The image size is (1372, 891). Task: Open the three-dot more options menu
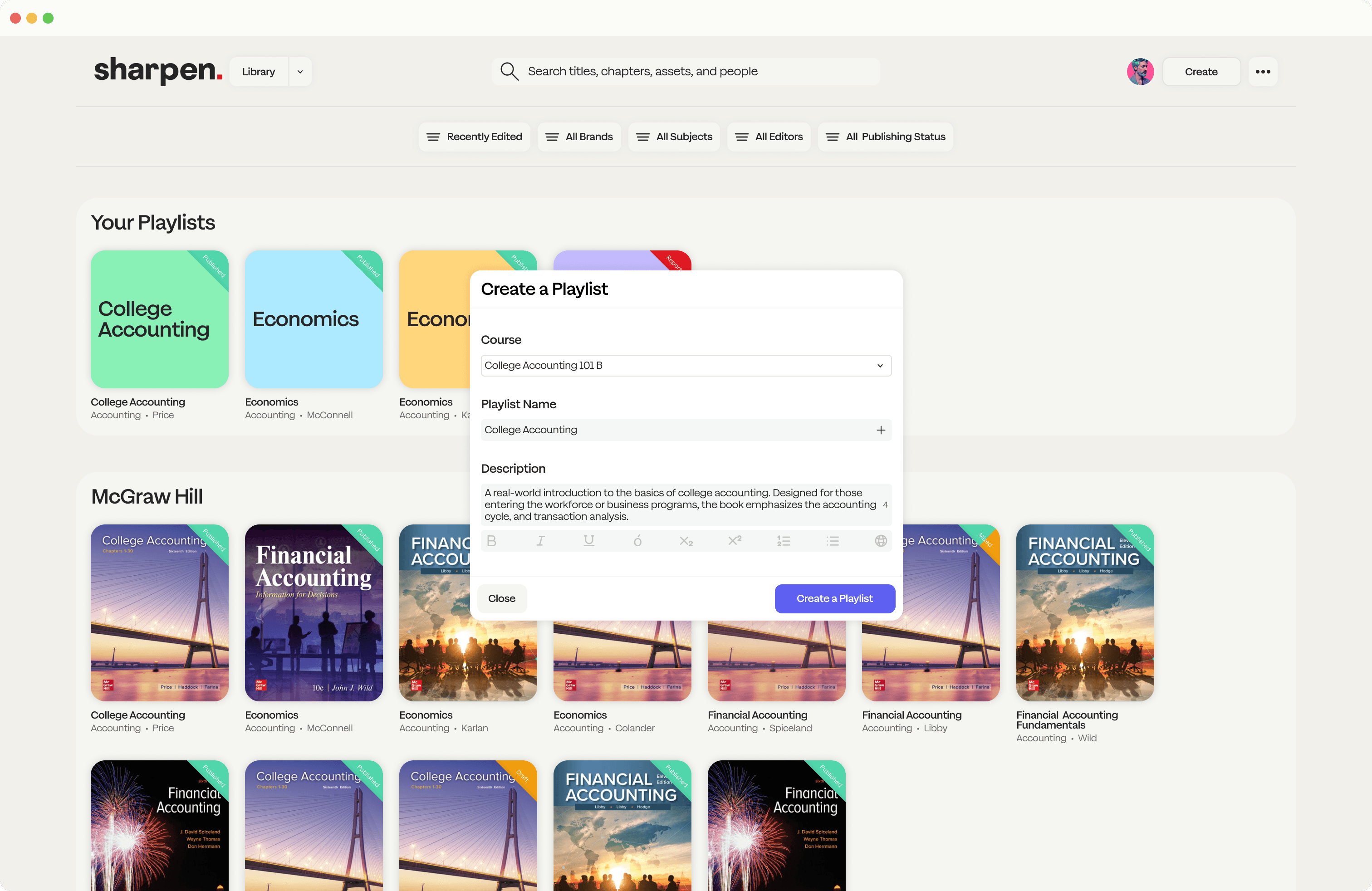1263,72
